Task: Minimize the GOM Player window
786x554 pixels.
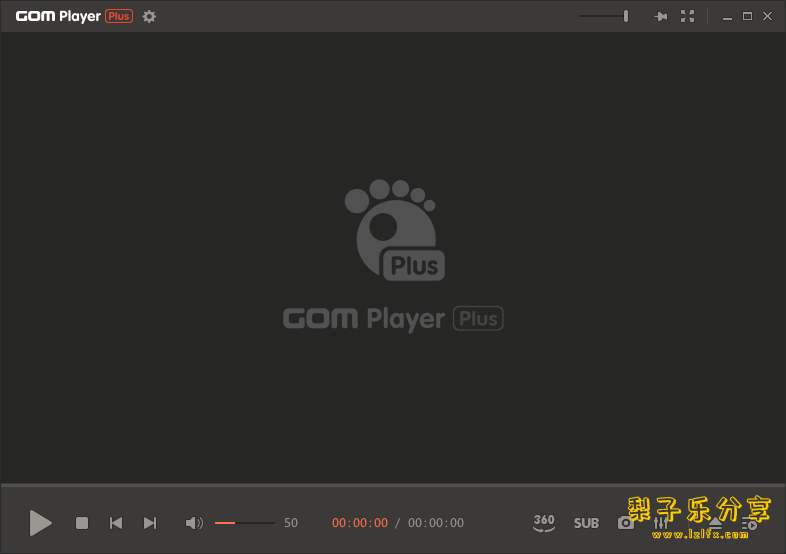Action: [727, 17]
